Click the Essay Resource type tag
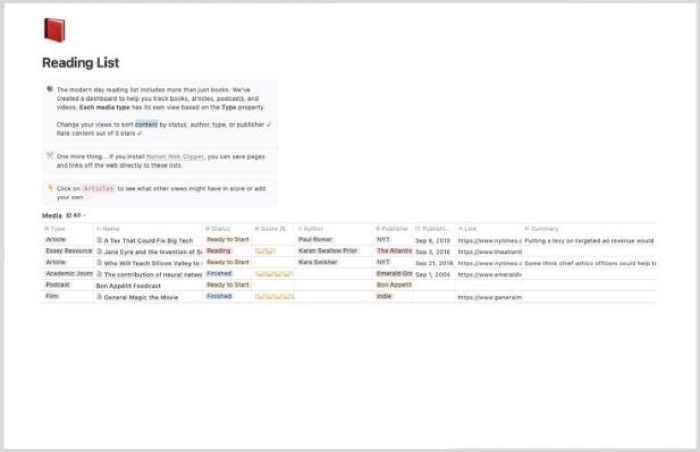 click(69, 251)
